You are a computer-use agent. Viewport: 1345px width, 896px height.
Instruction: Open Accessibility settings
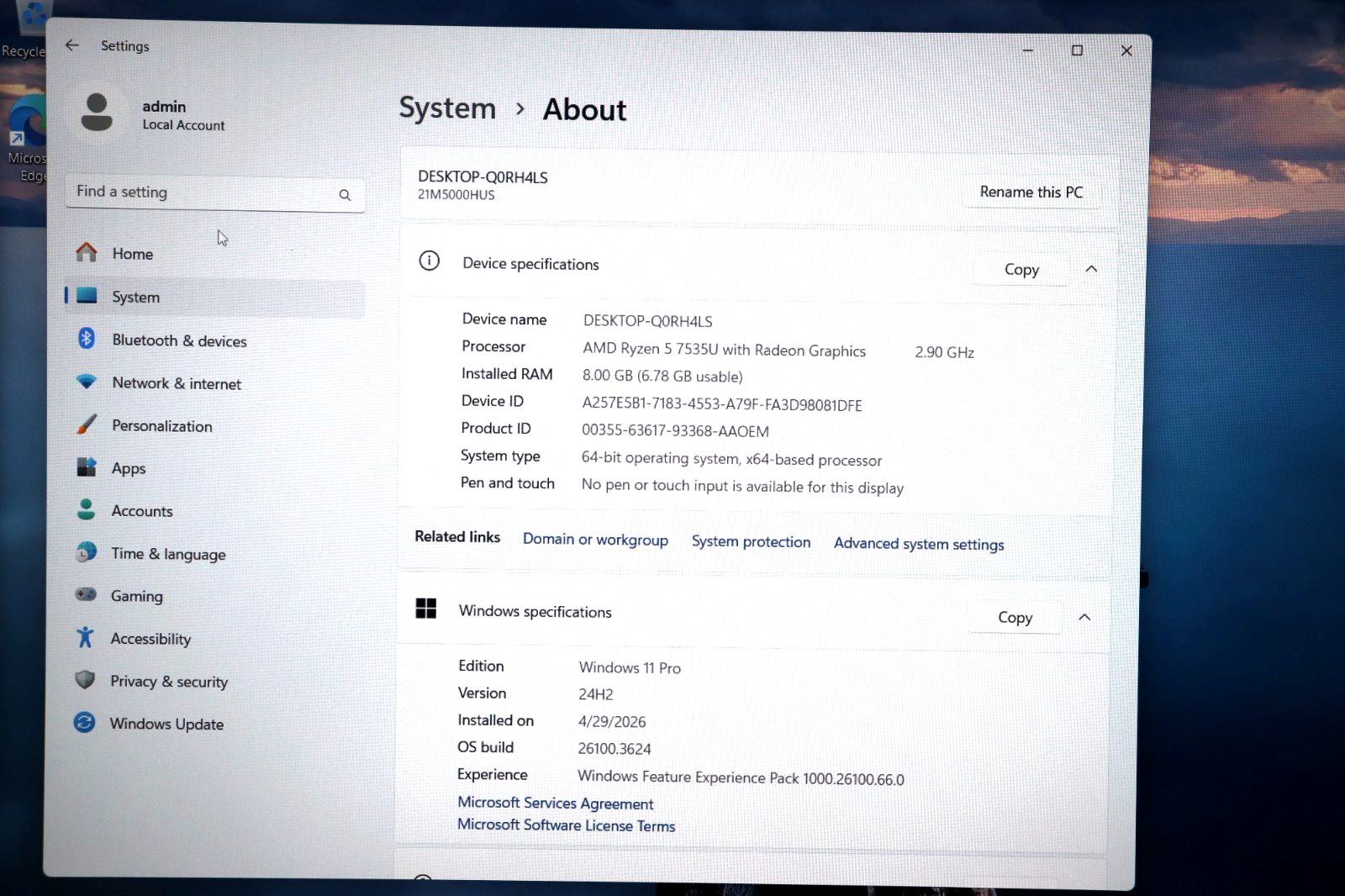214,639
